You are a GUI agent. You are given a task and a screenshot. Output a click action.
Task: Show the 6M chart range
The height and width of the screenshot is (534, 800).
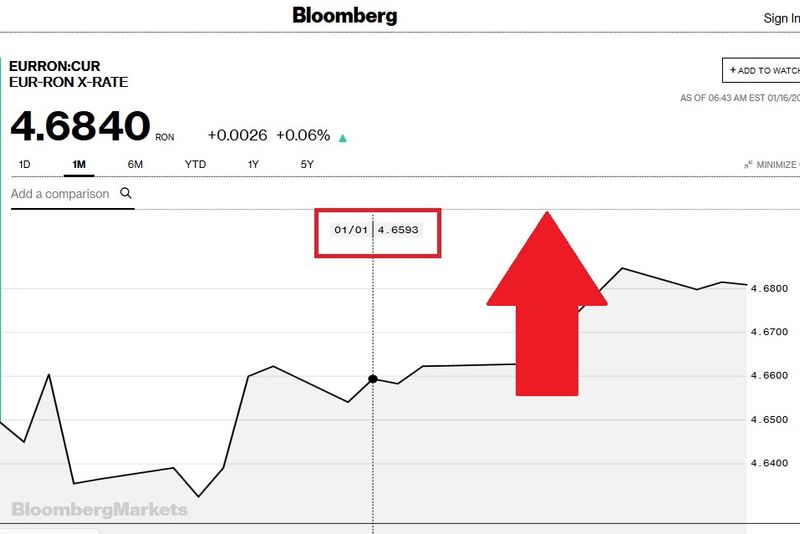135,164
